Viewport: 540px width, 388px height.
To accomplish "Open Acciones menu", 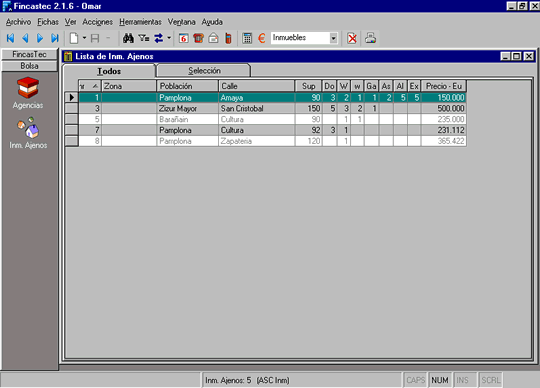I will coord(97,22).
